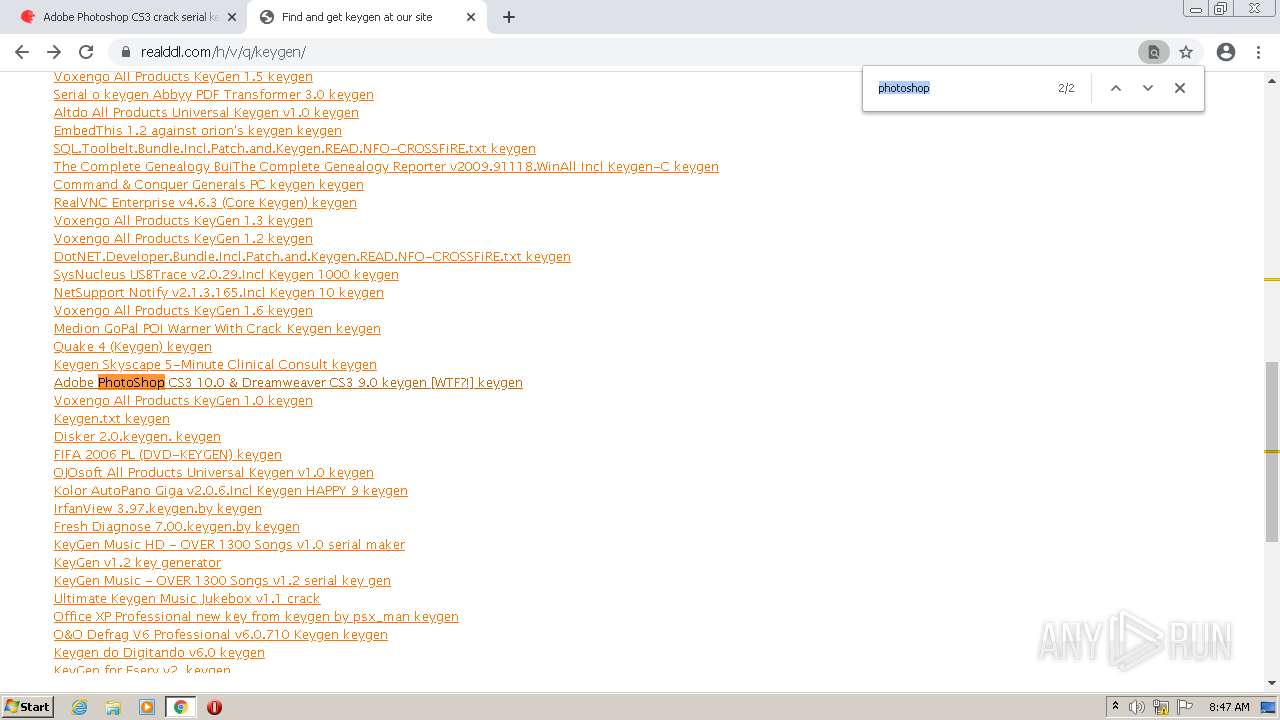Click the vertical scrollbar thumb
The height and width of the screenshot is (720, 1280).
pyautogui.click(x=1272, y=452)
